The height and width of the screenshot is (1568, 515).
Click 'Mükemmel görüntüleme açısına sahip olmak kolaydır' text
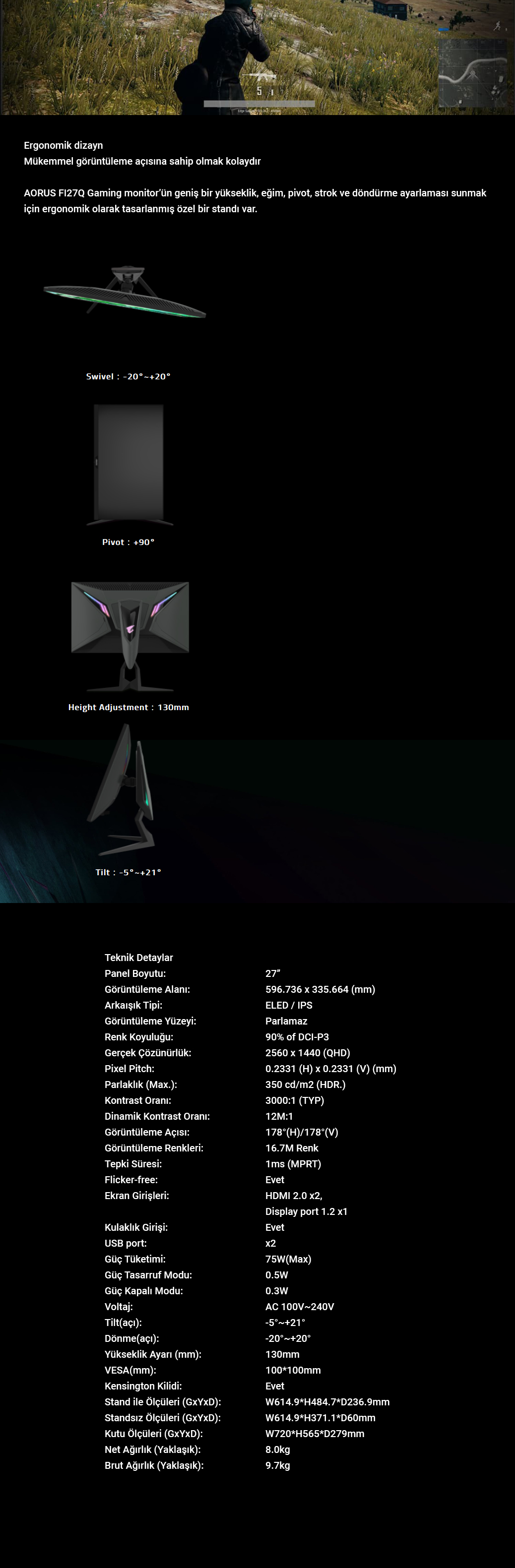(142, 161)
